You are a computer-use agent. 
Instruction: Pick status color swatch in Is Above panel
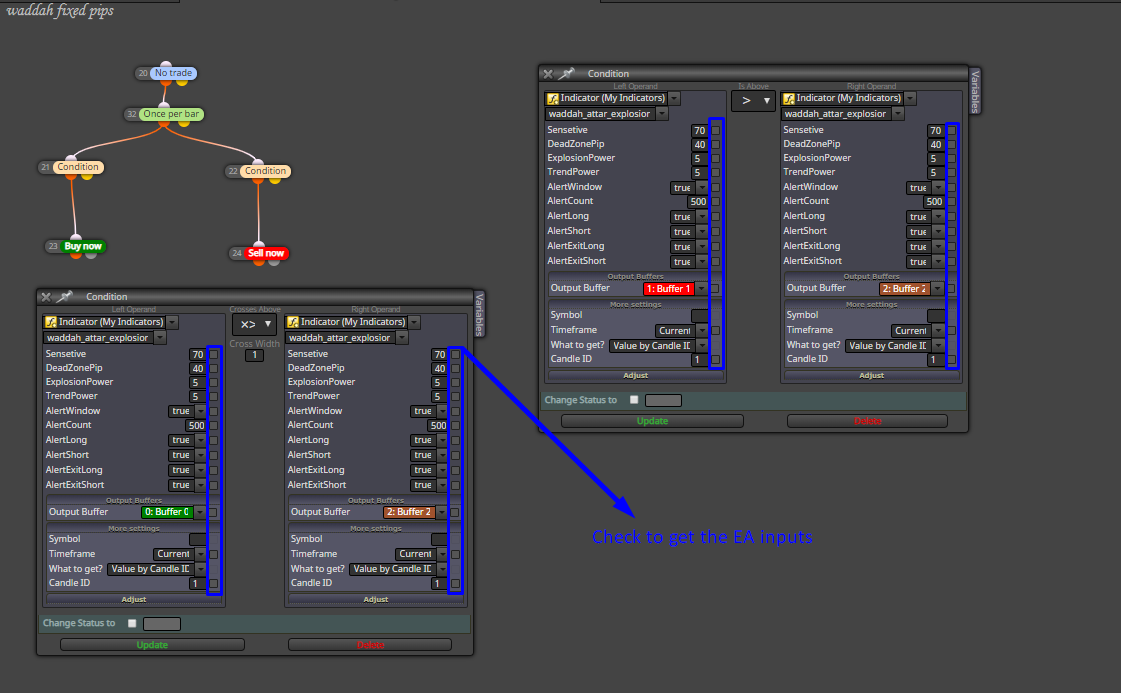[x=663, y=400]
